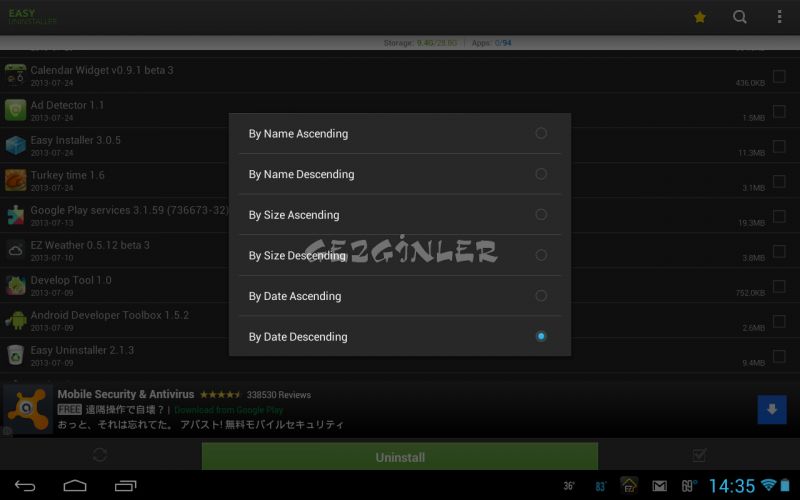The image size is (800, 500).
Task: Click the Develop Tool 1.0 row text
Action: 71,280
